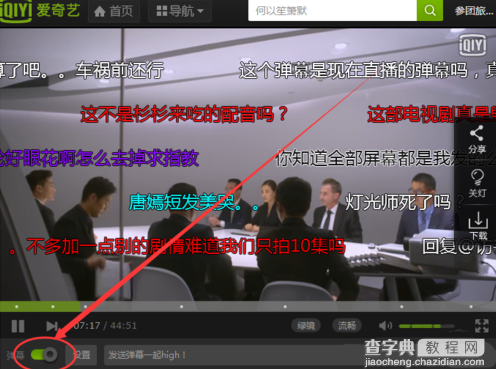The height and width of the screenshot is (369, 496).
Task: Pause the video playback
Action: (x=18, y=326)
